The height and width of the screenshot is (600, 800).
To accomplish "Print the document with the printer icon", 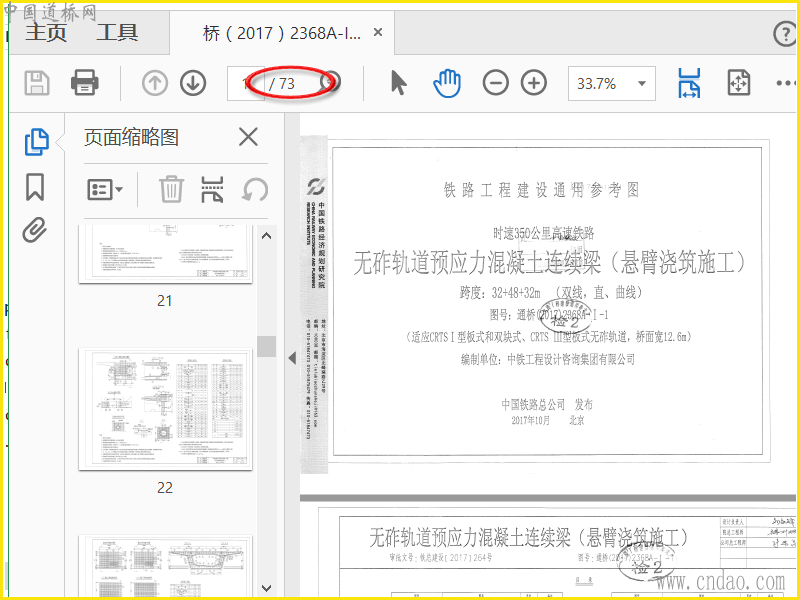I will tap(85, 83).
